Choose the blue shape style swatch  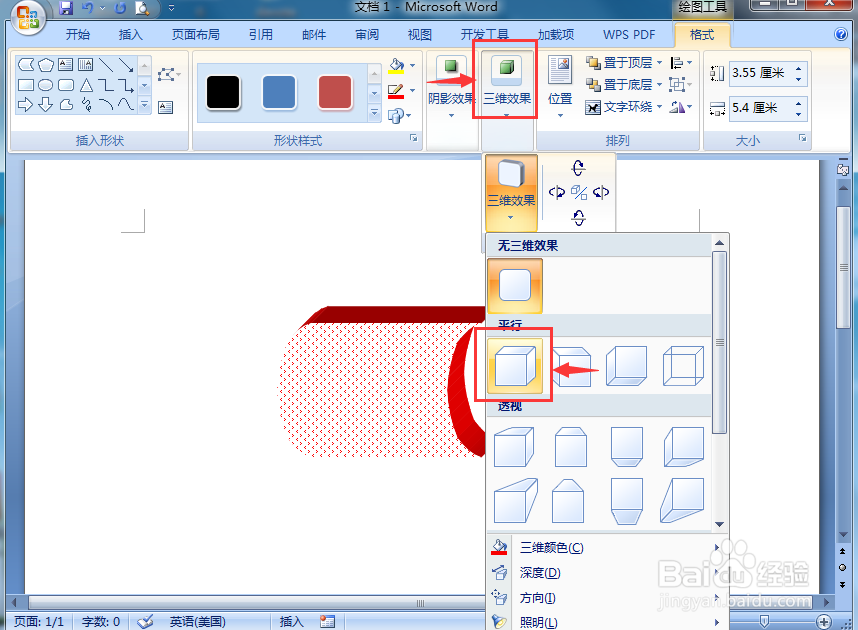coord(279,92)
